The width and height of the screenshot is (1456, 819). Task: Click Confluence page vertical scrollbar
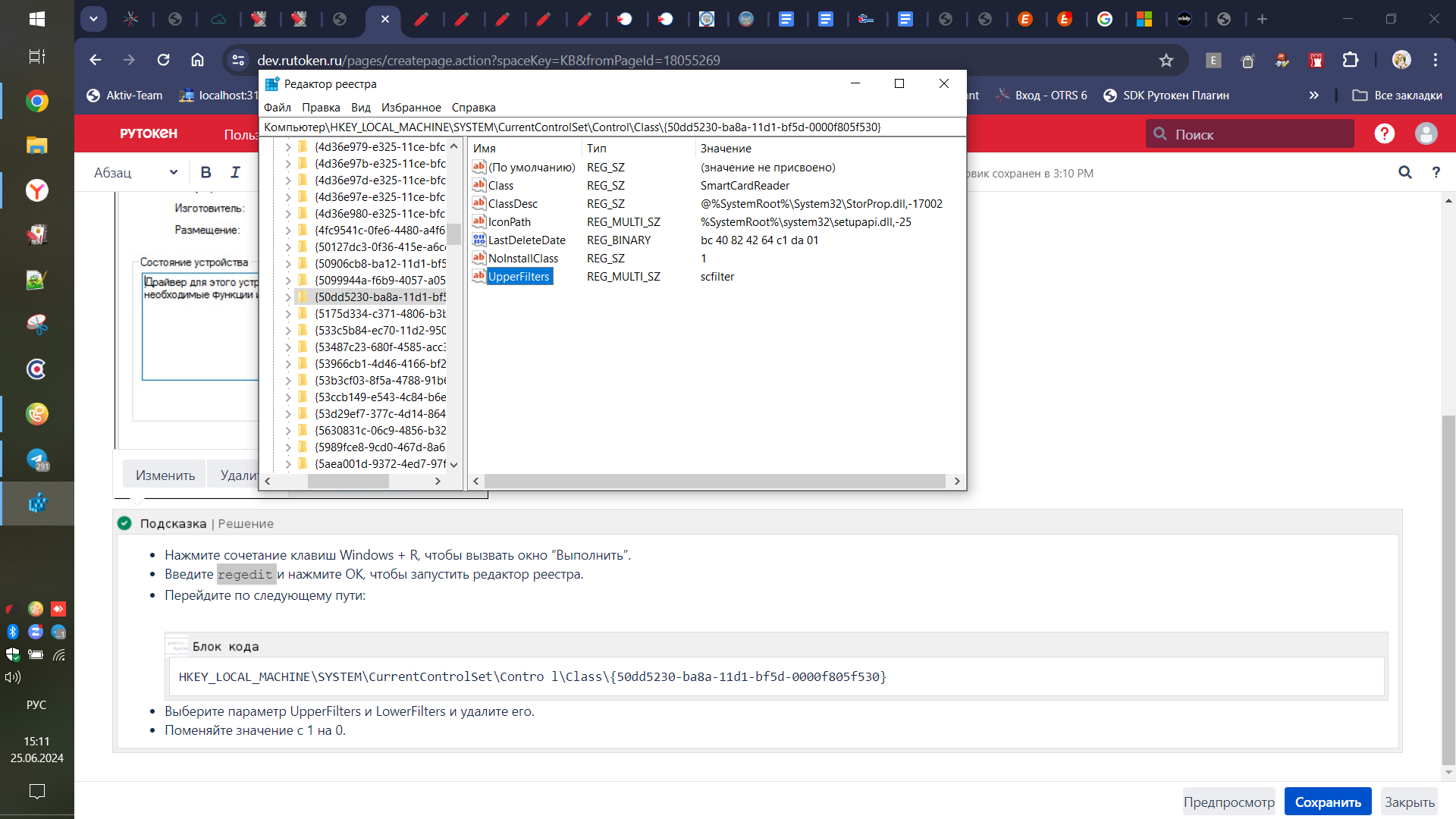point(1448,588)
